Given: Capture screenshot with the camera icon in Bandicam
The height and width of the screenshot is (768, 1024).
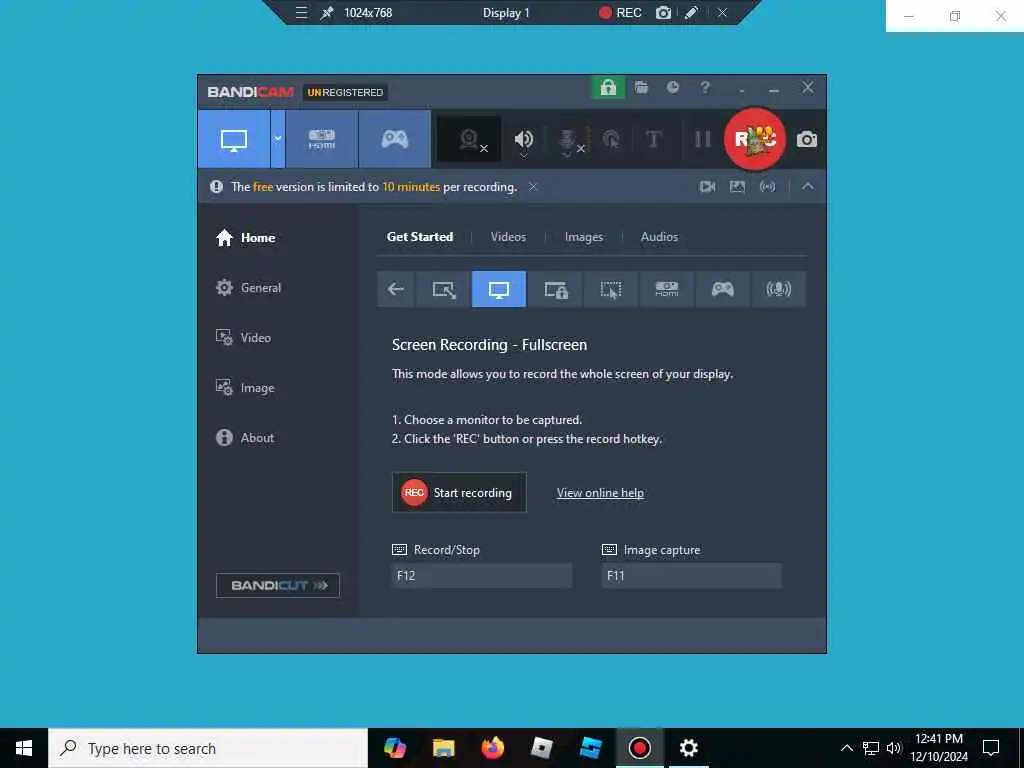Looking at the screenshot, I should pyautogui.click(x=807, y=139).
